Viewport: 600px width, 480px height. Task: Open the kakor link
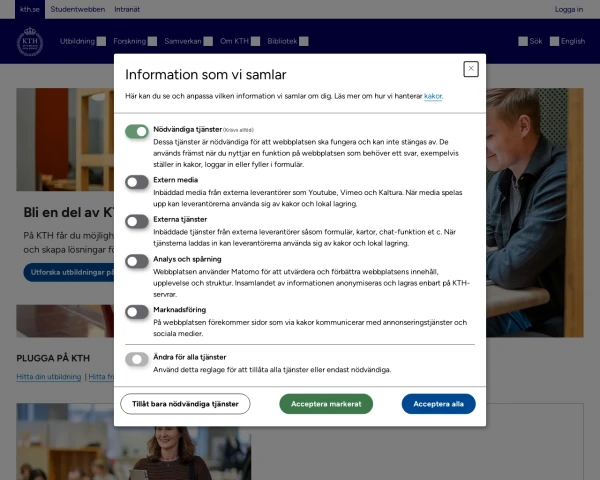(433, 97)
